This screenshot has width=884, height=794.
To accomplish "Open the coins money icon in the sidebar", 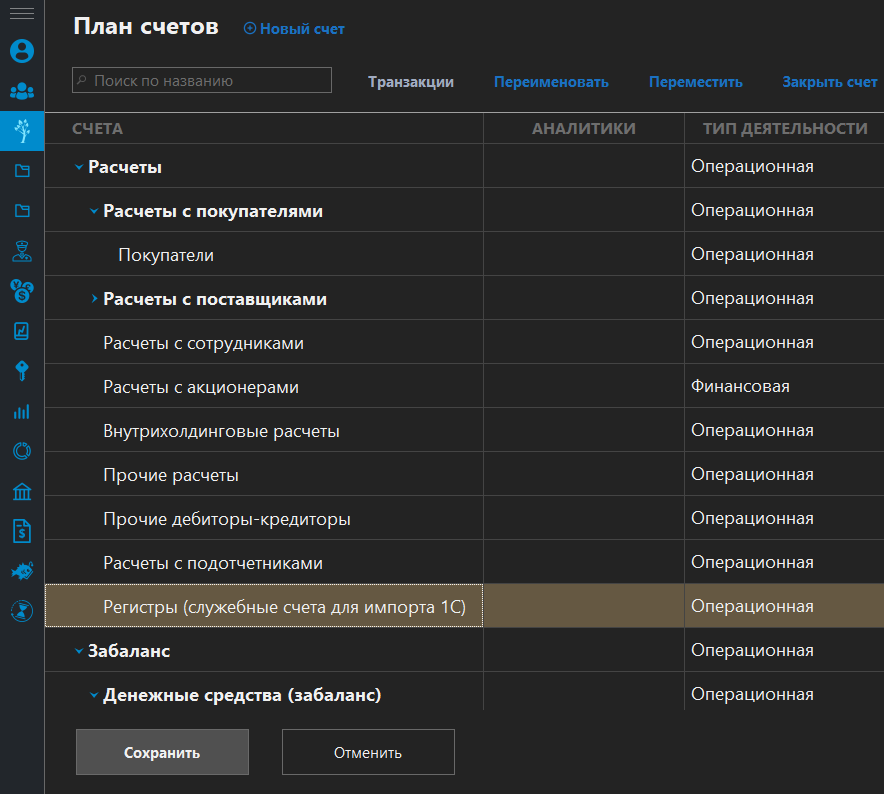I will tap(21, 291).
